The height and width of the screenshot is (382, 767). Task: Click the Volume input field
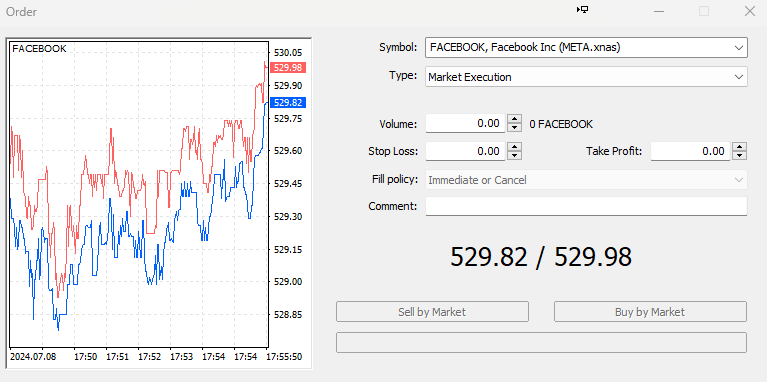(465, 123)
